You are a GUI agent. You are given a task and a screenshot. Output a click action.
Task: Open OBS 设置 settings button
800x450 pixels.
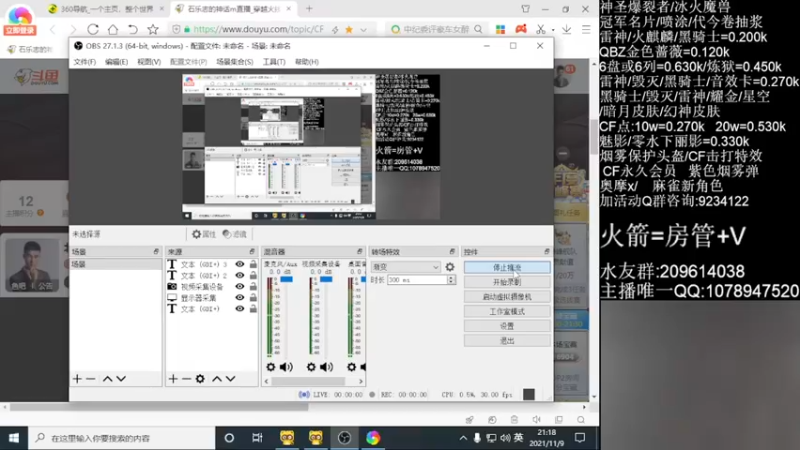pos(507,326)
